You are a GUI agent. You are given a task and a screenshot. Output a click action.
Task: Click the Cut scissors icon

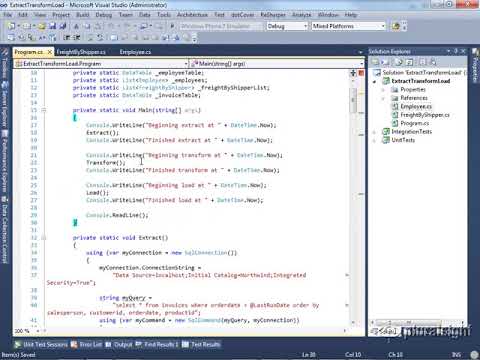click(76, 26)
